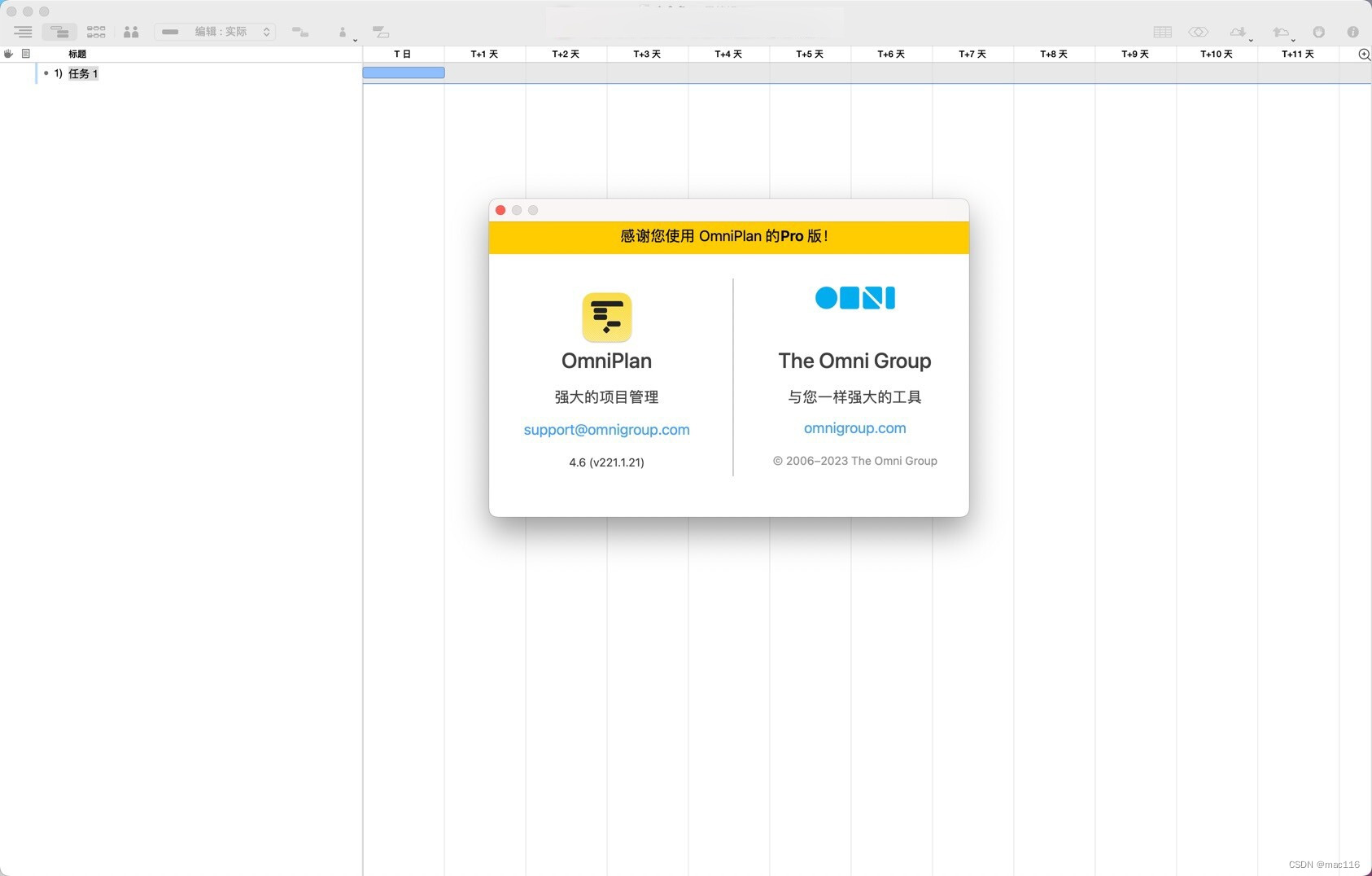
Task: Click the T+8 天 timeline header
Action: tap(1054, 54)
